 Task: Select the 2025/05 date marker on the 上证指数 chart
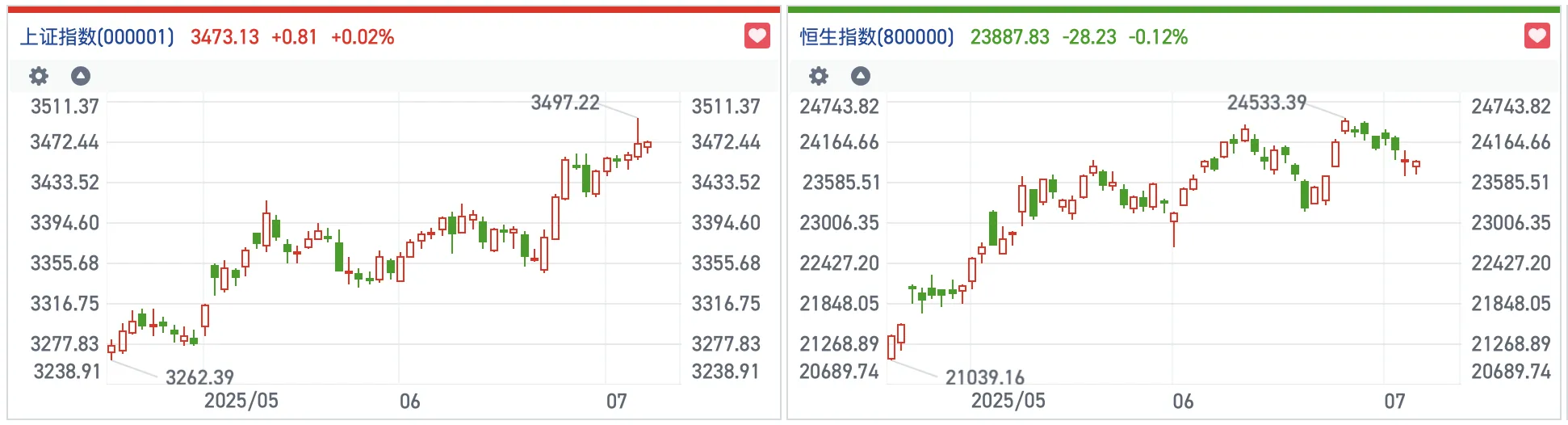tap(241, 401)
